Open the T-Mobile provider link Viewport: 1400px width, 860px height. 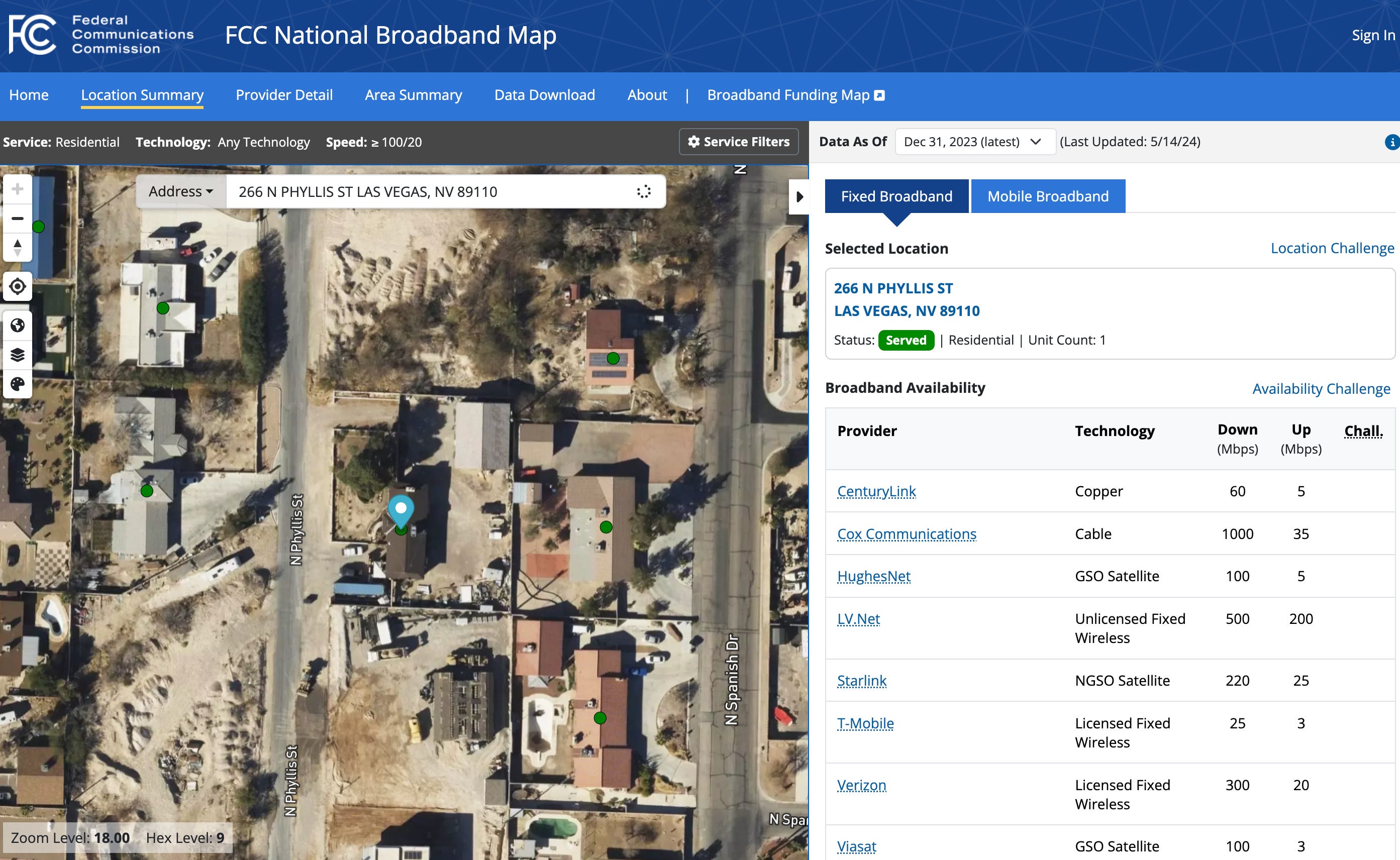(865, 723)
